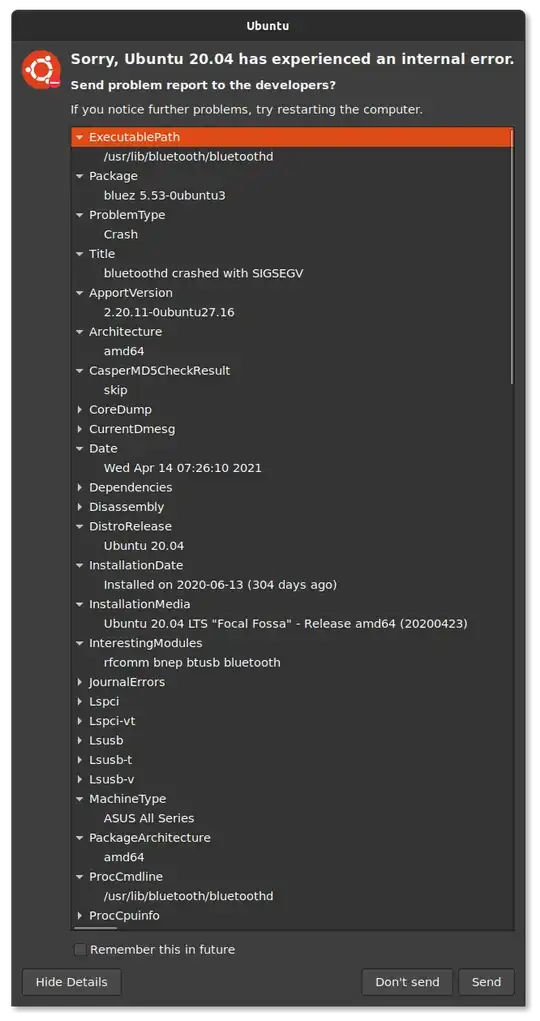The image size is (540, 1021).
Task: Collapse the Architecture arrow
Action: pos(79,331)
